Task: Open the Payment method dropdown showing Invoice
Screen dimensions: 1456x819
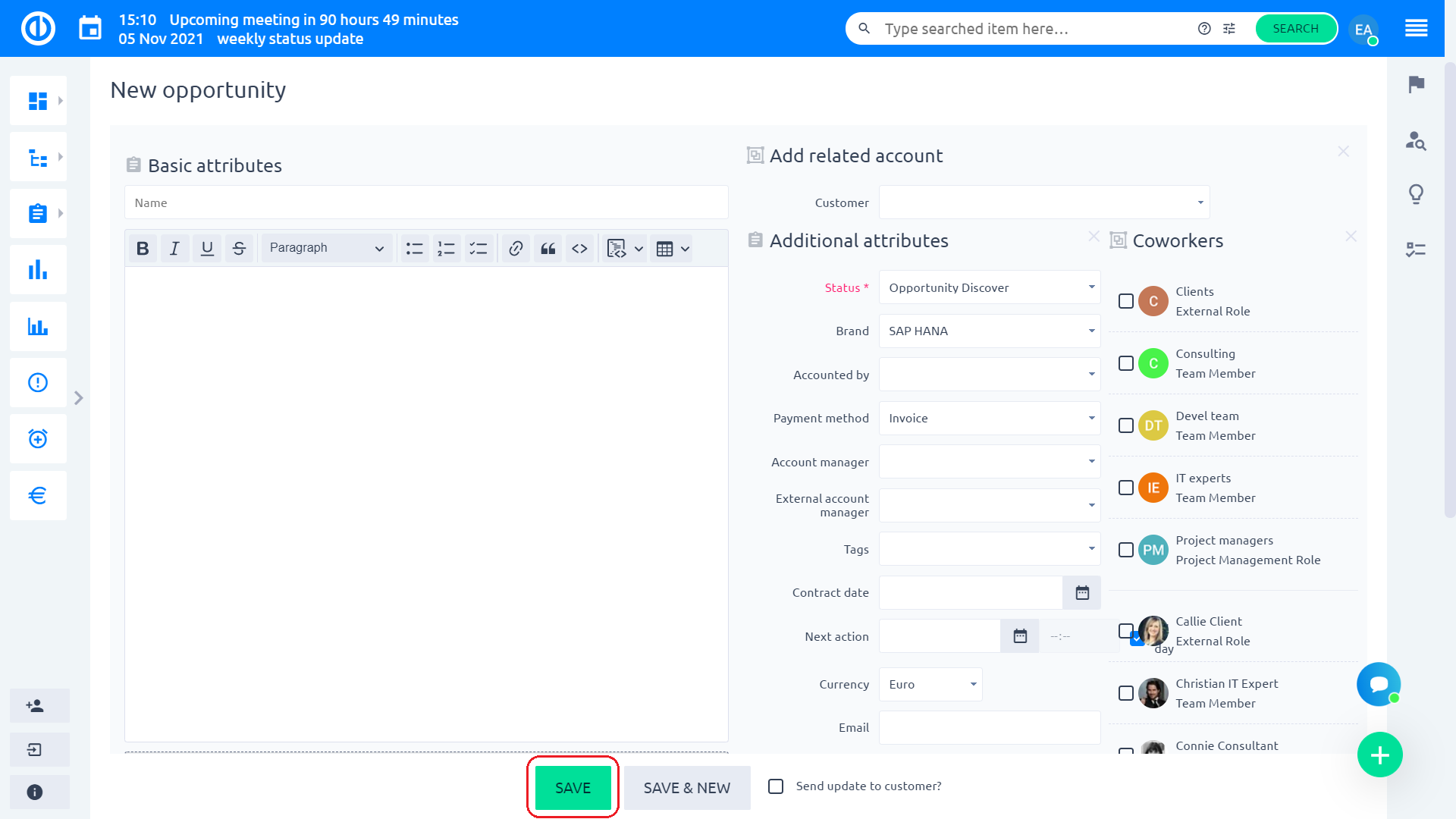Action: point(990,418)
